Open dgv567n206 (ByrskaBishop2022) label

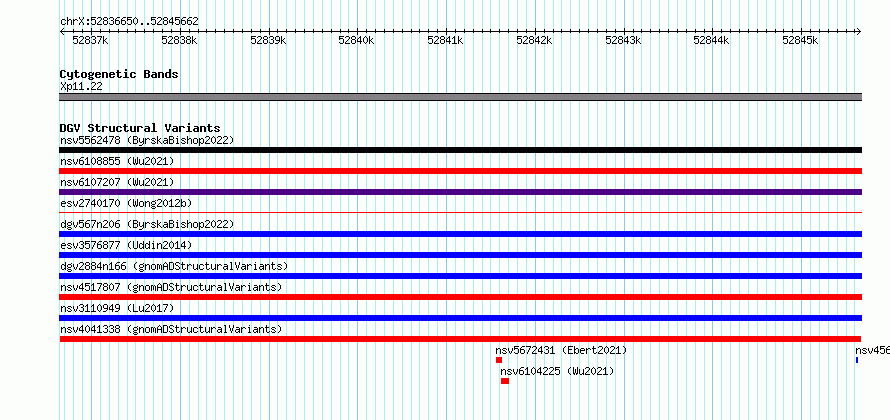147,224
